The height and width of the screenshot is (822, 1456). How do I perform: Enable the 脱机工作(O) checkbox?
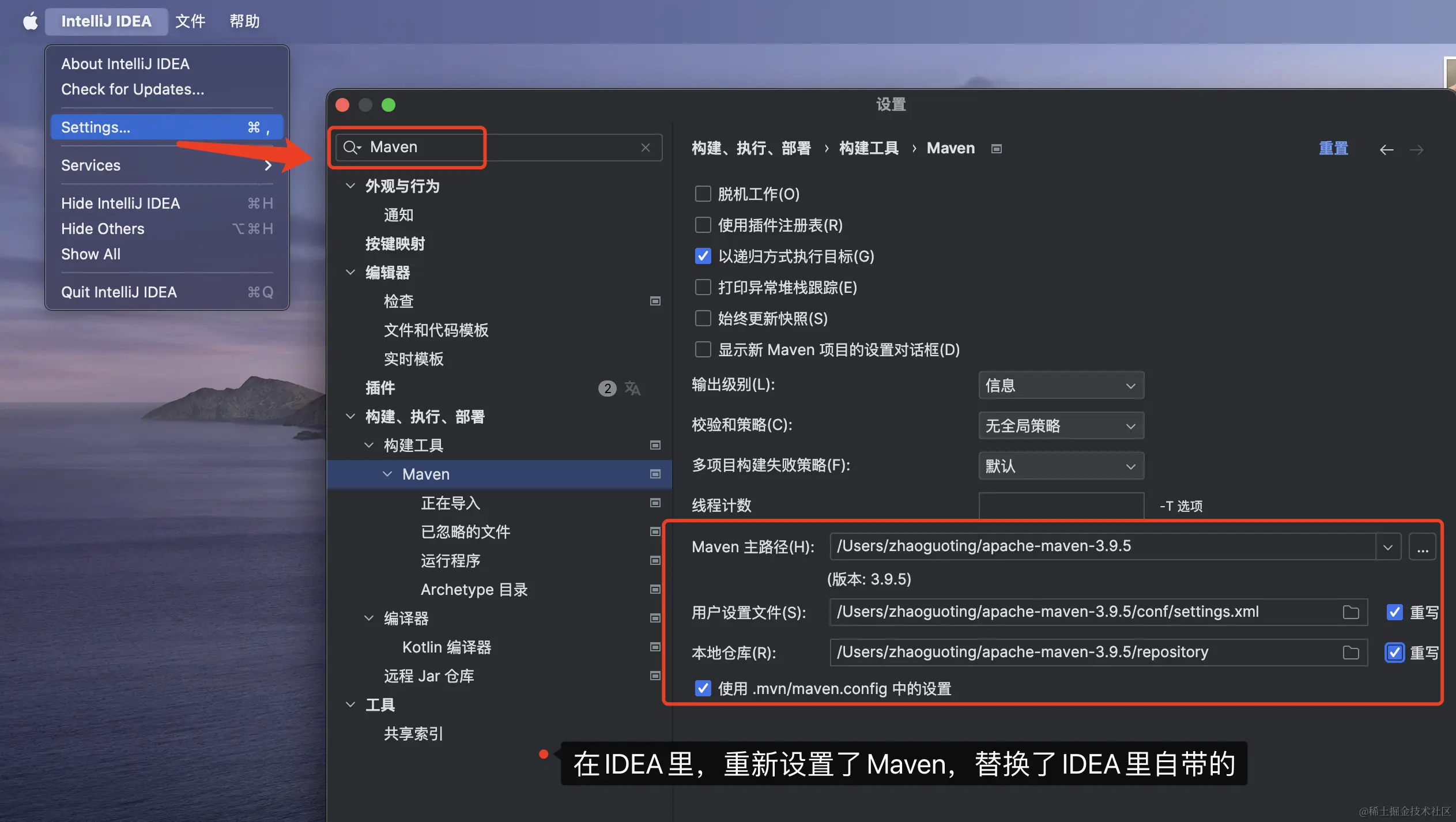(703, 194)
